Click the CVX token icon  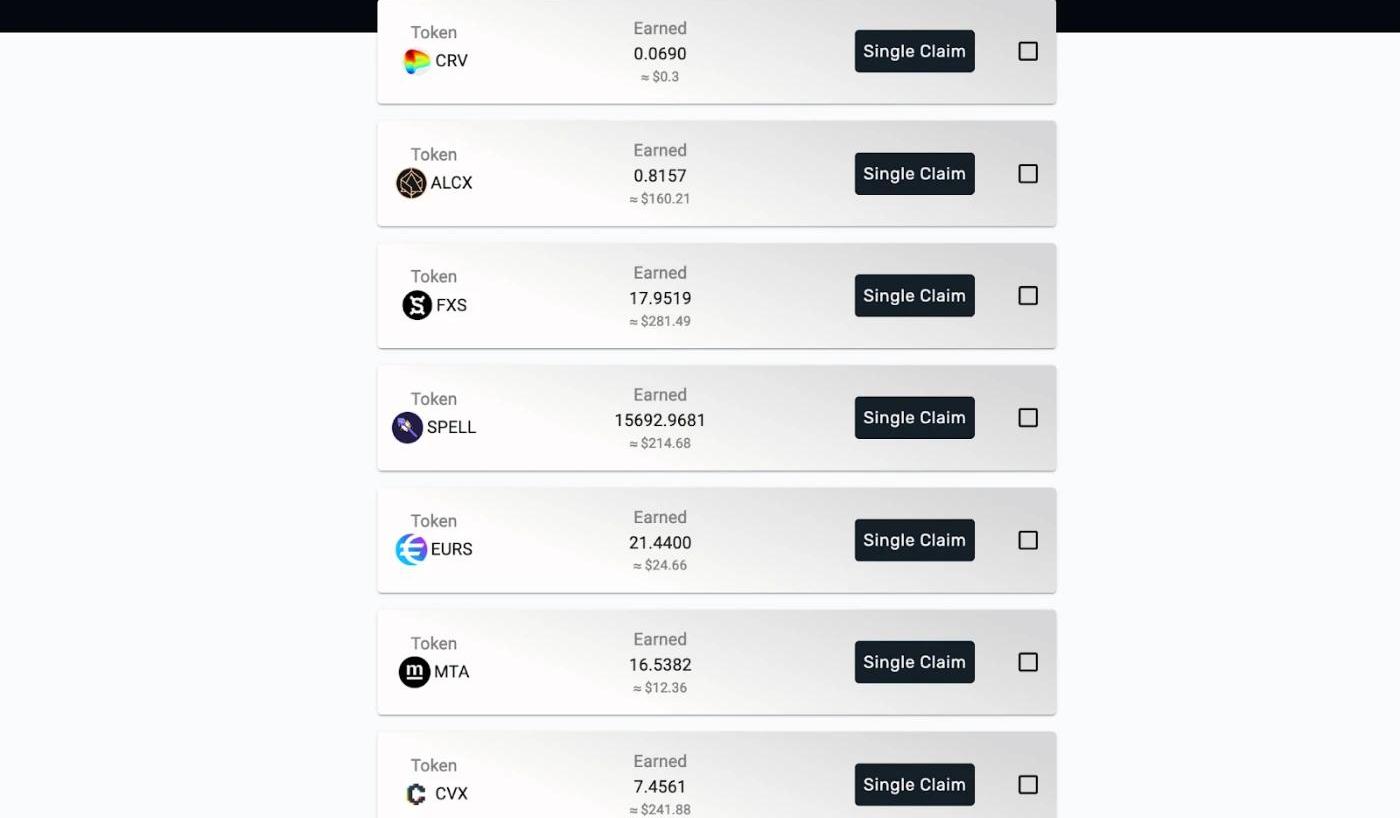[416, 794]
